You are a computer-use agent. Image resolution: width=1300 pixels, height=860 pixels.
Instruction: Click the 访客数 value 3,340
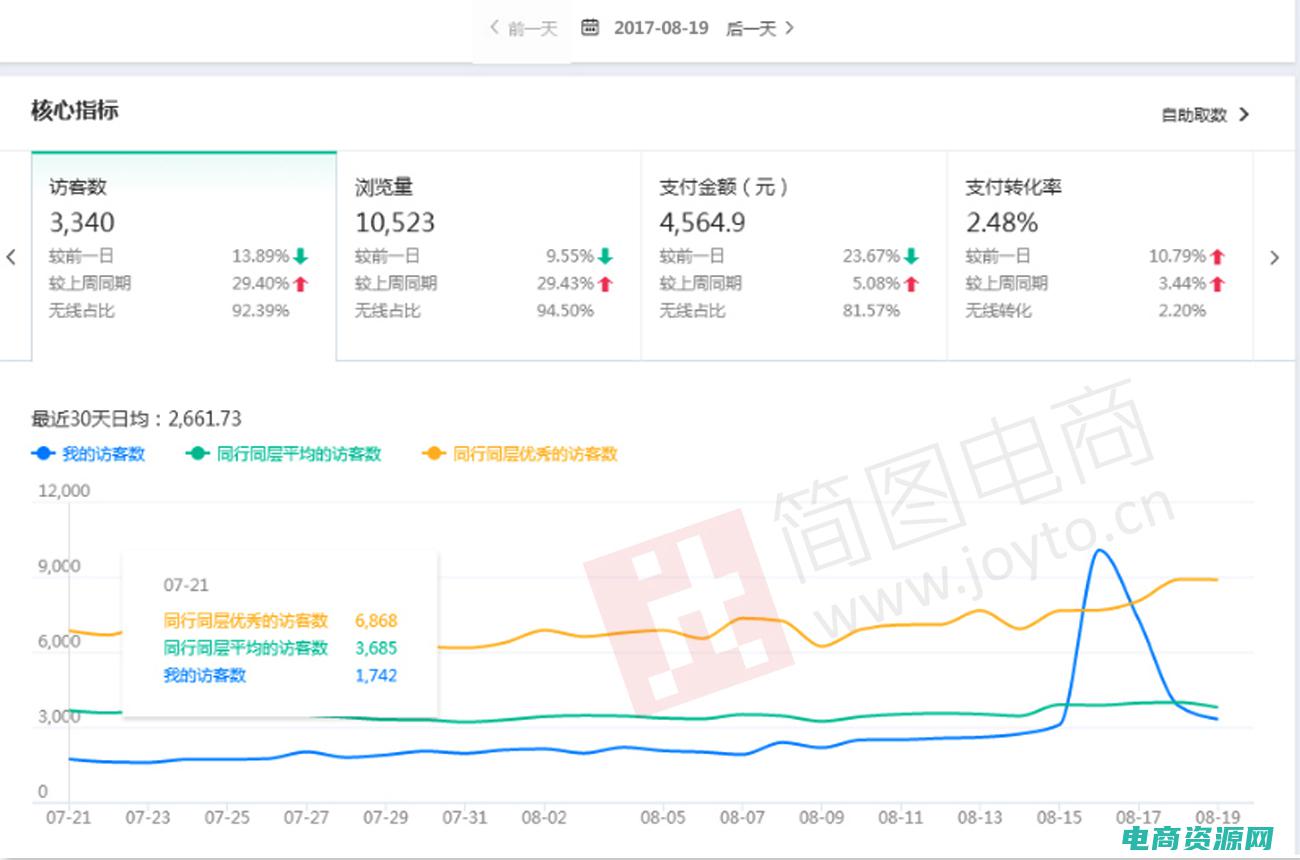(82, 222)
